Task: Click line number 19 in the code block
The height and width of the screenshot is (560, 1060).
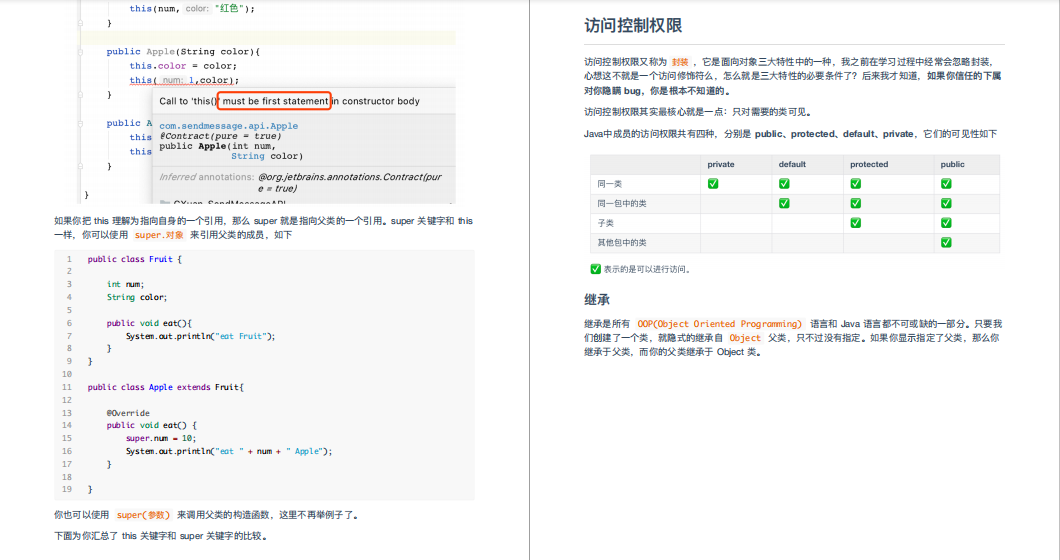Action: [x=67, y=490]
